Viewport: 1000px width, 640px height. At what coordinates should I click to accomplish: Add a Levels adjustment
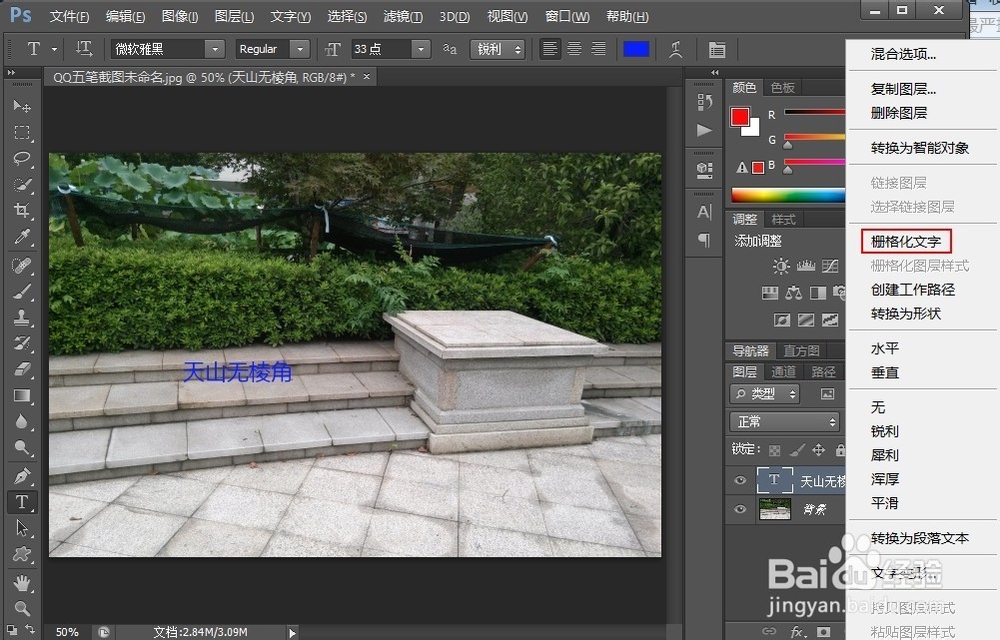(x=805, y=266)
